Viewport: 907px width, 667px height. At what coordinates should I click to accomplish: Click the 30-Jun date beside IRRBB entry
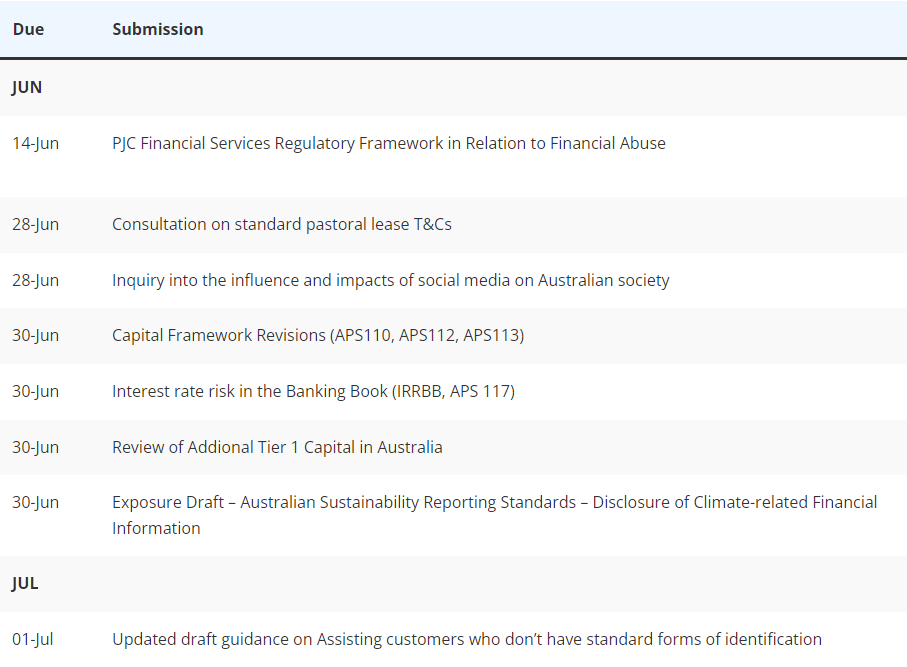[x=35, y=392]
